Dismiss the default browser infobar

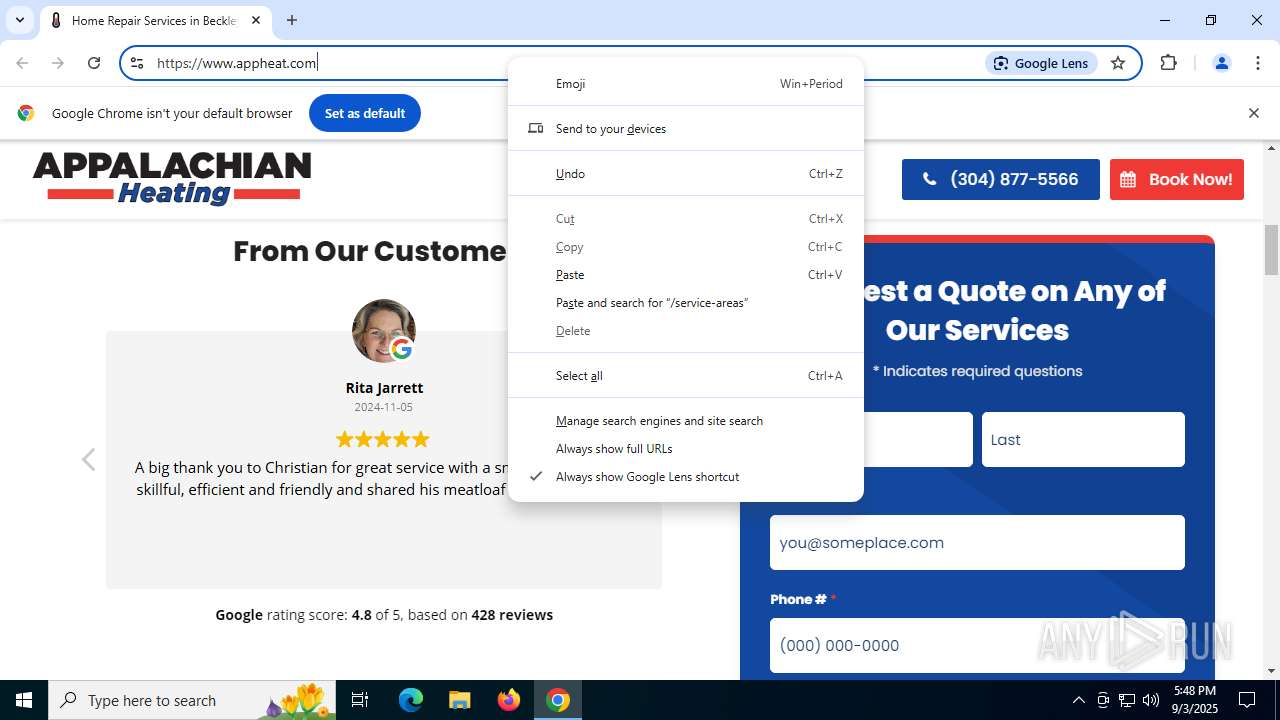click(1253, 113)
